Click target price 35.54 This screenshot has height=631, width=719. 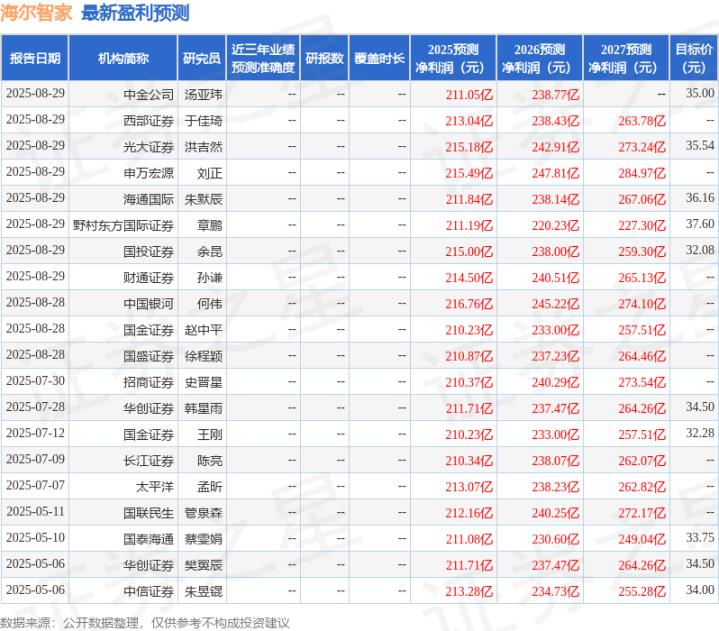pyautogui.click(x=700, y=145)
